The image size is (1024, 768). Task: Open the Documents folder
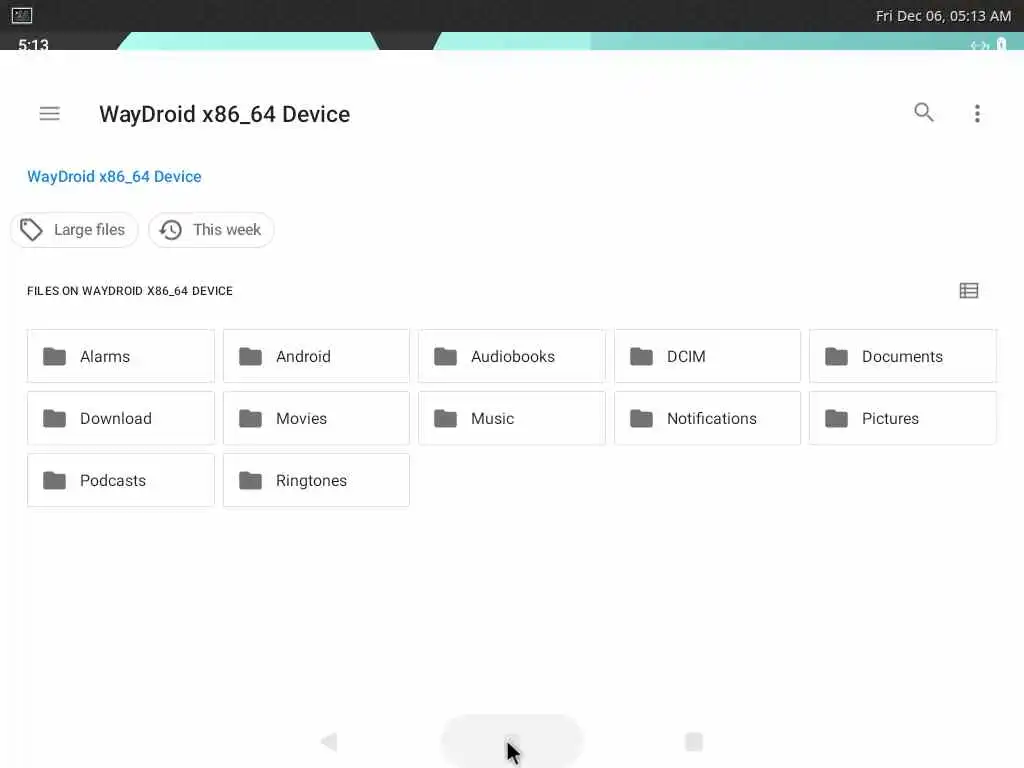tap(903, 356)
